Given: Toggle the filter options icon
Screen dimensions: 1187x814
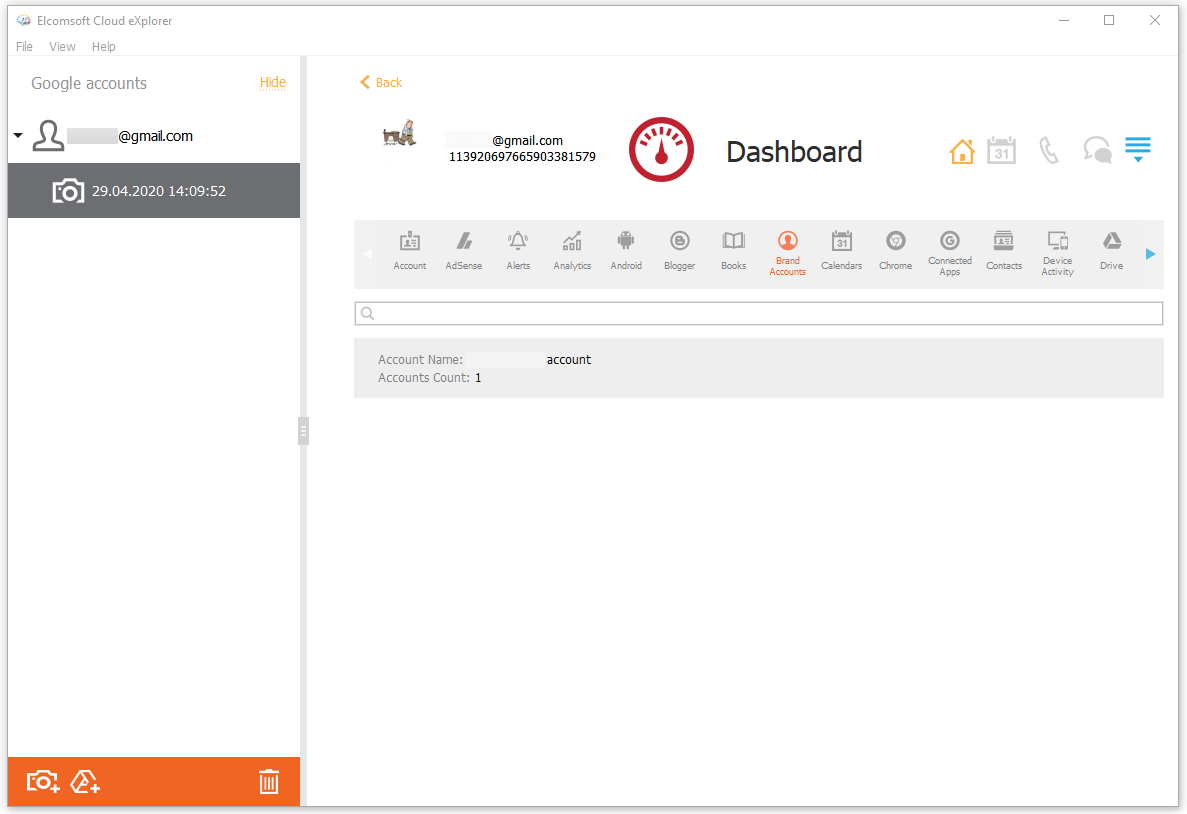Looking at the screenshot, I should (1138, 150).
